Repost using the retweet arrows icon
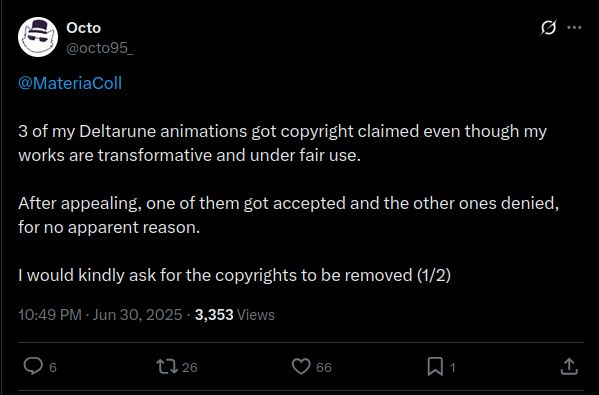This screenshot has height=395, width=599. (x=167, y=366)
